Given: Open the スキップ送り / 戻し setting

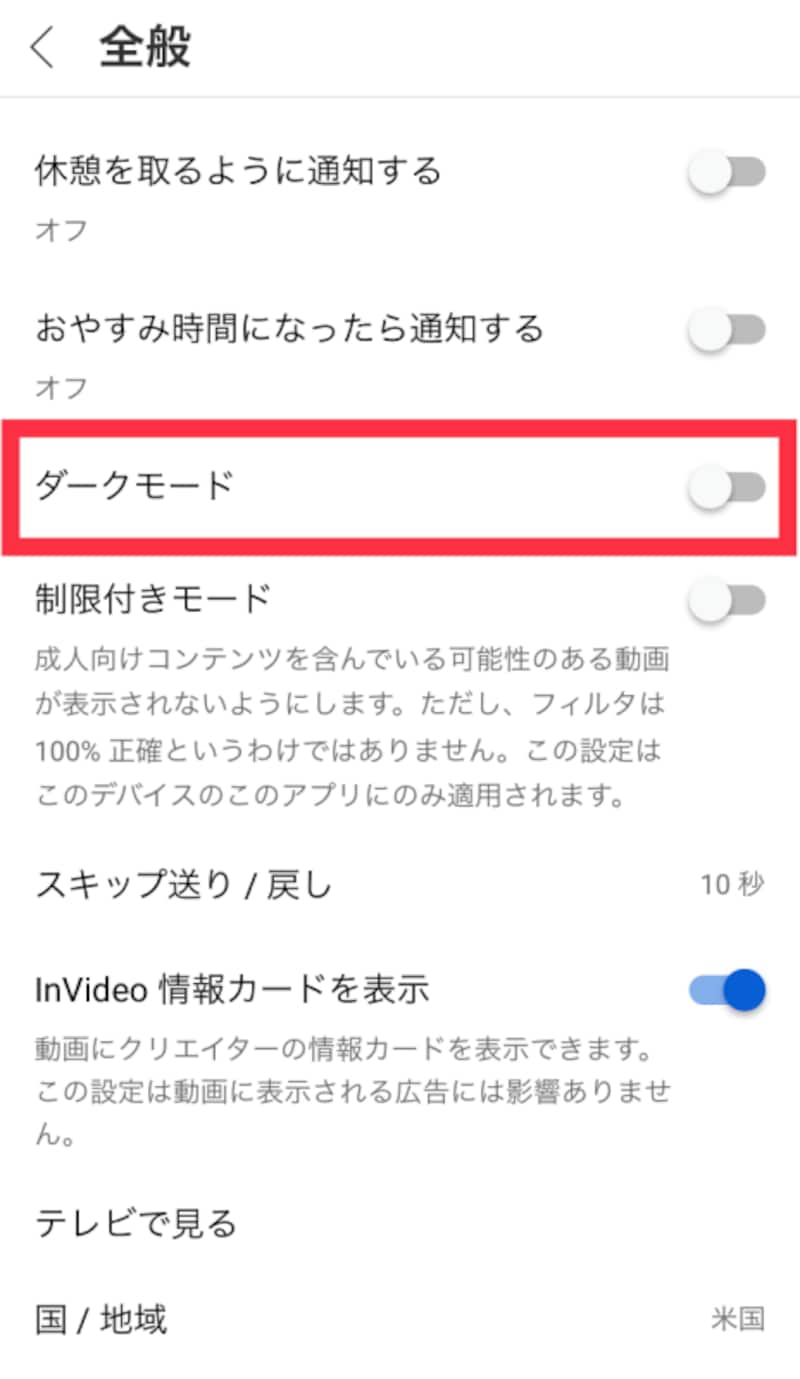Looking at the screenshot, I should tap(400, 885).
